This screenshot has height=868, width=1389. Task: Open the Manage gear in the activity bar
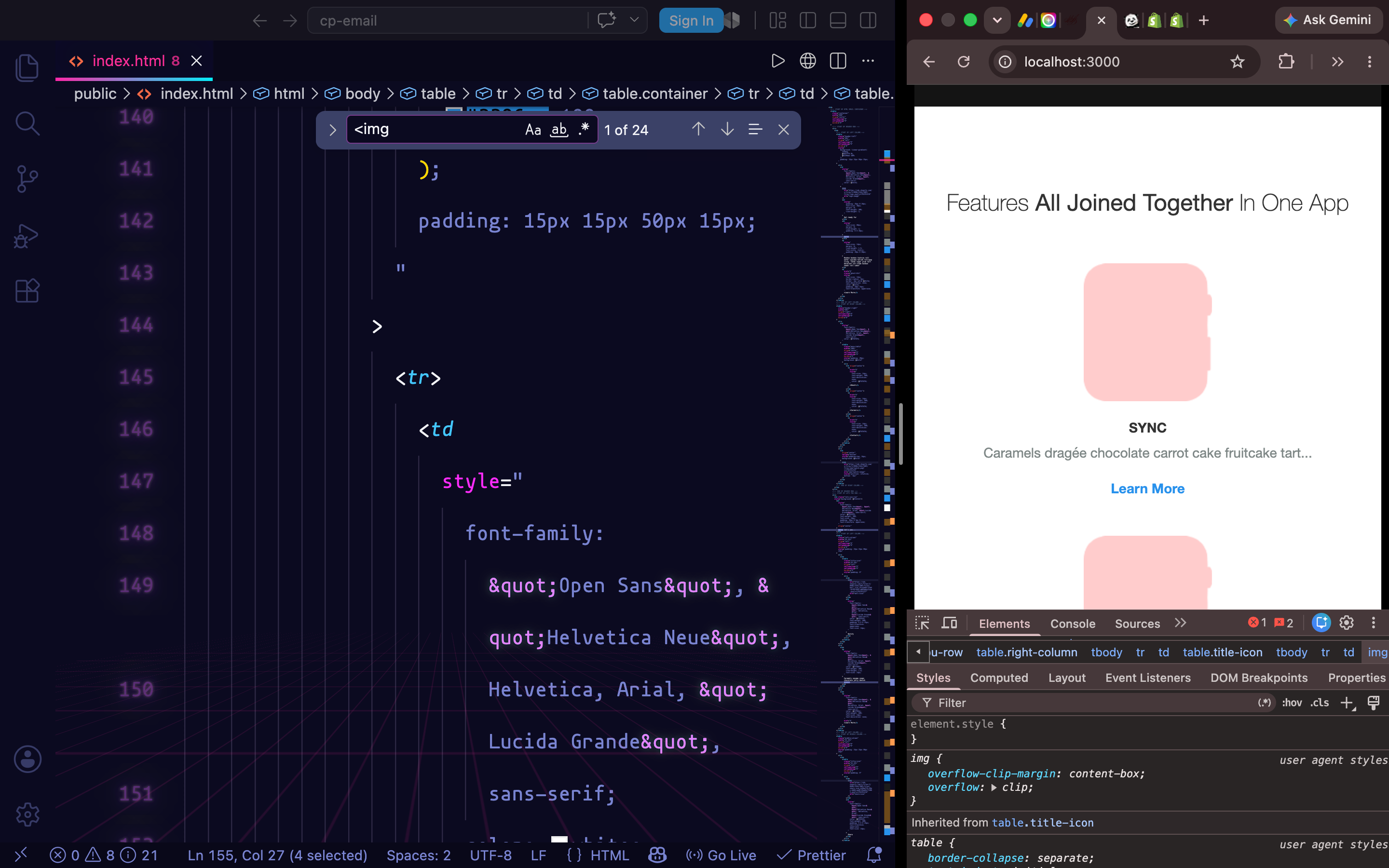tap(27, 814)
